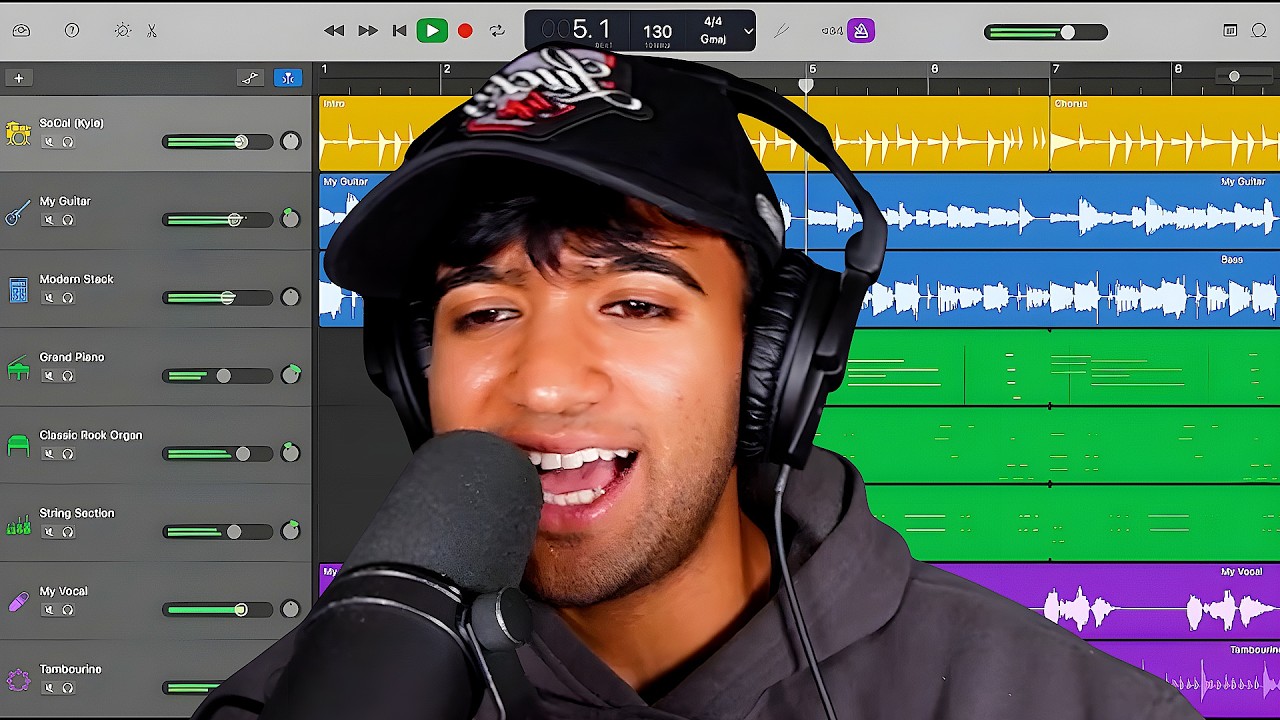Image resolution: width=1280 pixels, height=720 pixels.
Task: Mute the My Guitar track
Action: pyautogui.click(x=48, y=220)
